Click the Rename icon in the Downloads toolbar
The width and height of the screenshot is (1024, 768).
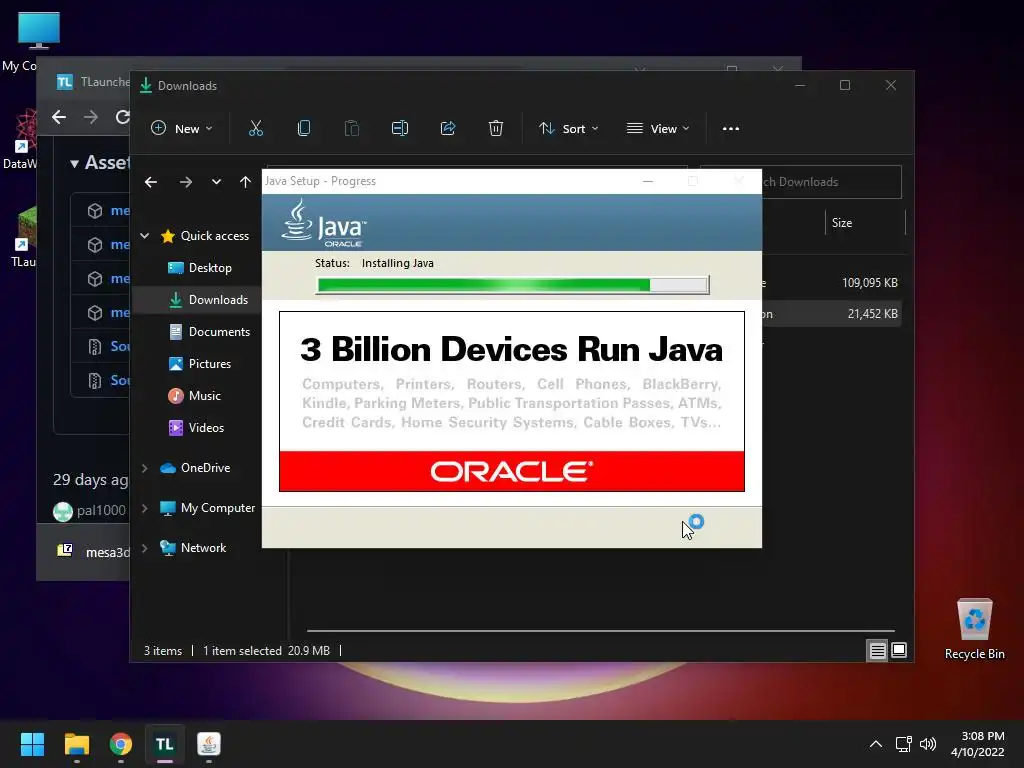(x=400, y=129)
